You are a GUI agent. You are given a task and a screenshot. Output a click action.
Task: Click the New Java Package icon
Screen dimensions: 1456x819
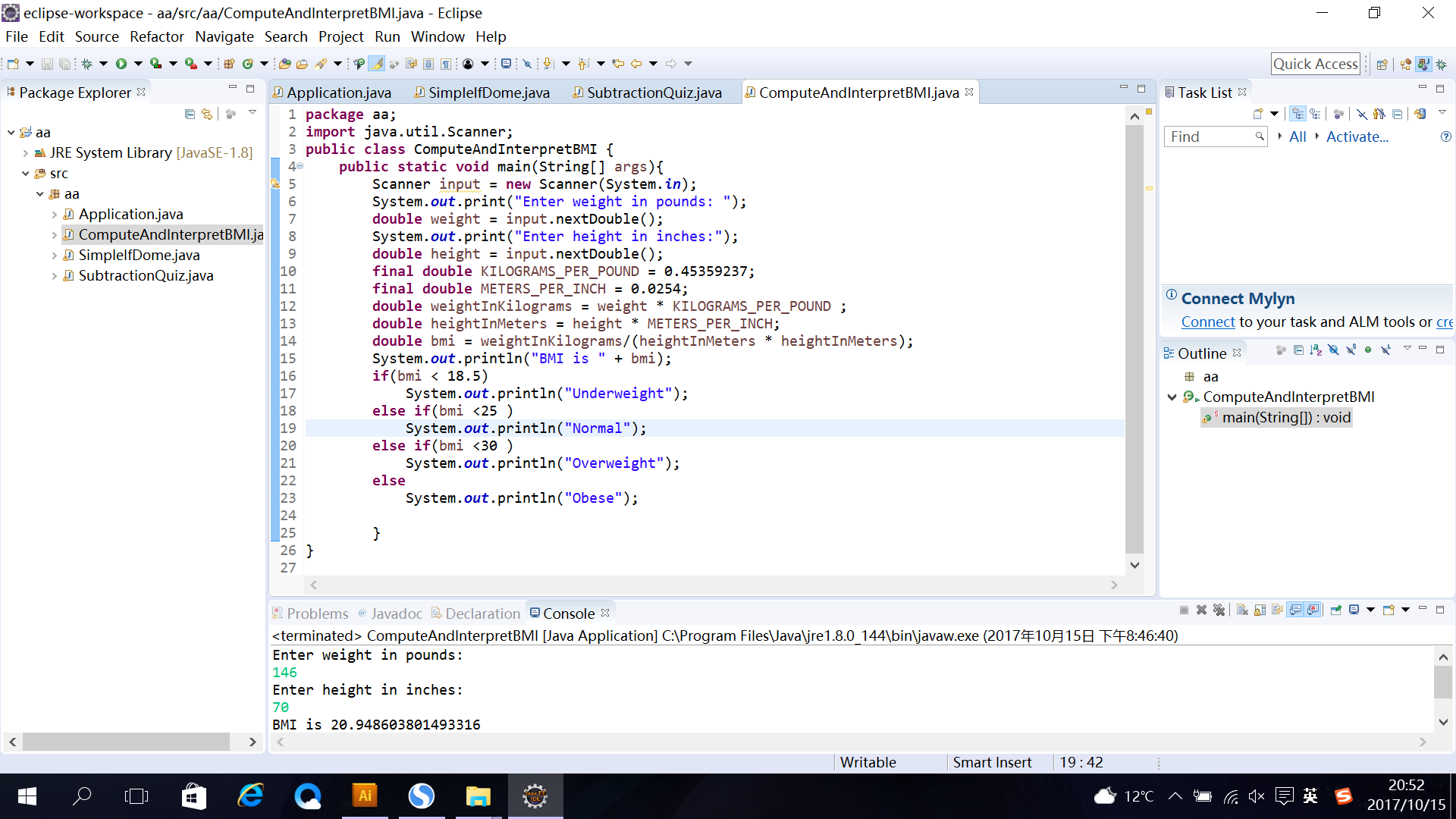pyautogui.click(x=229, y=64)
